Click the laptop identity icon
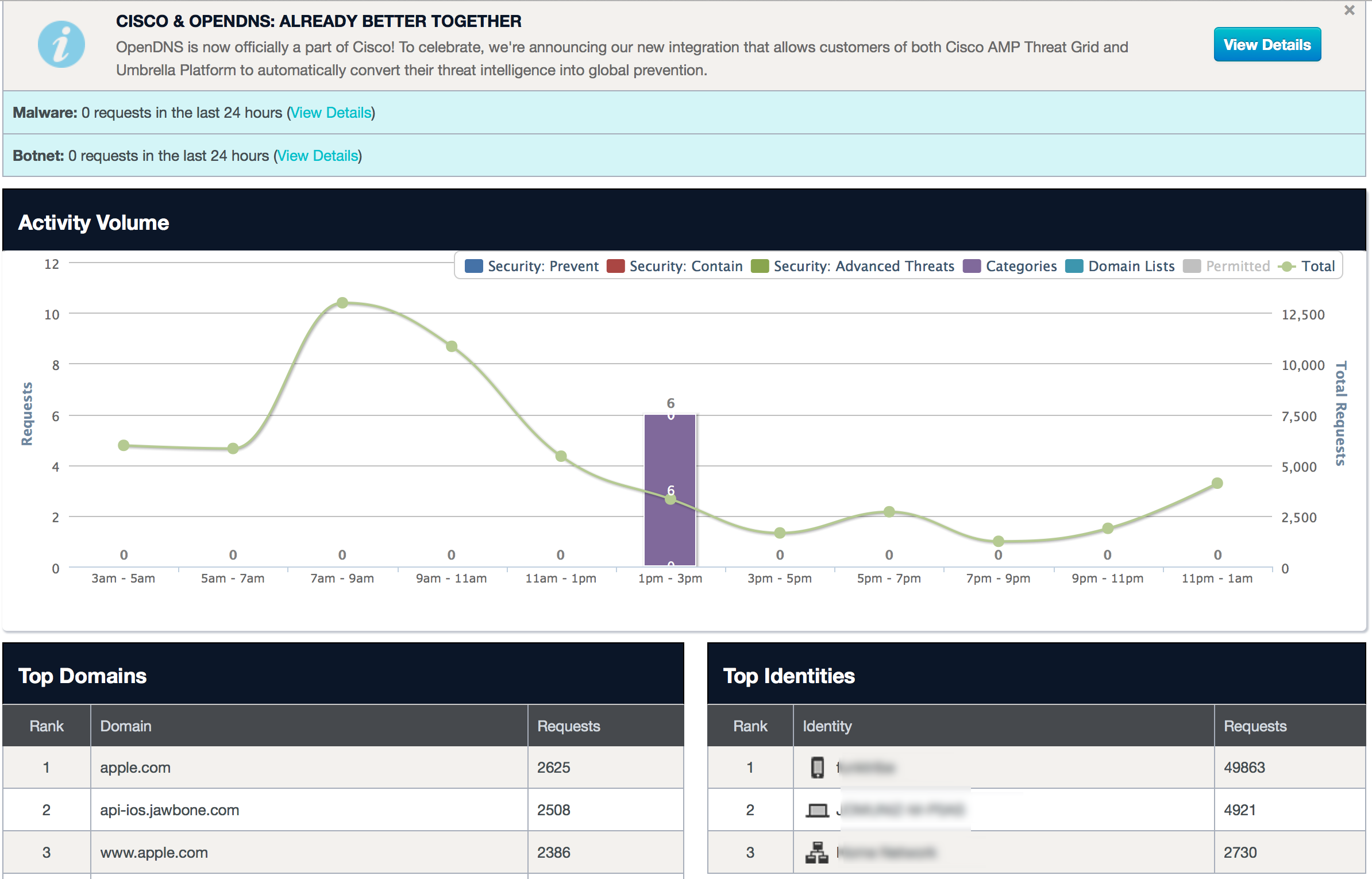This screenshot has width=1372, height=879. [x=816, y=810]
